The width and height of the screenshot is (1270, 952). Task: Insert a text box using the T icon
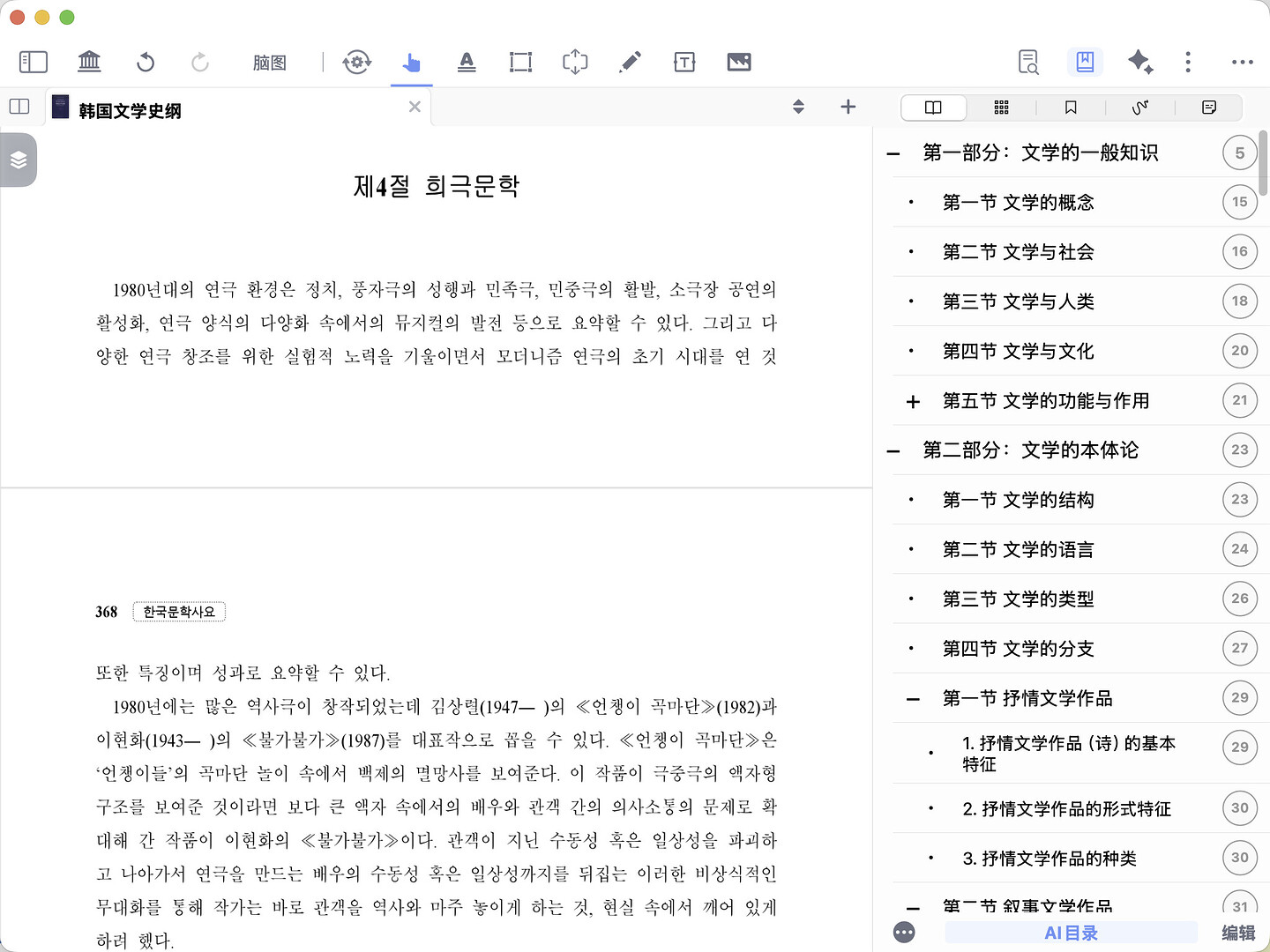[684, 62]
